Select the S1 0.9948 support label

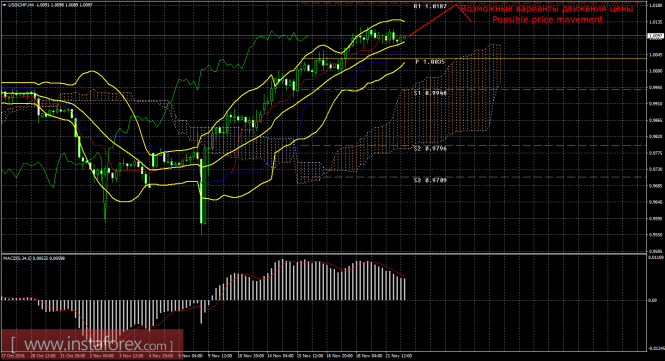click(x=430, y=92)
